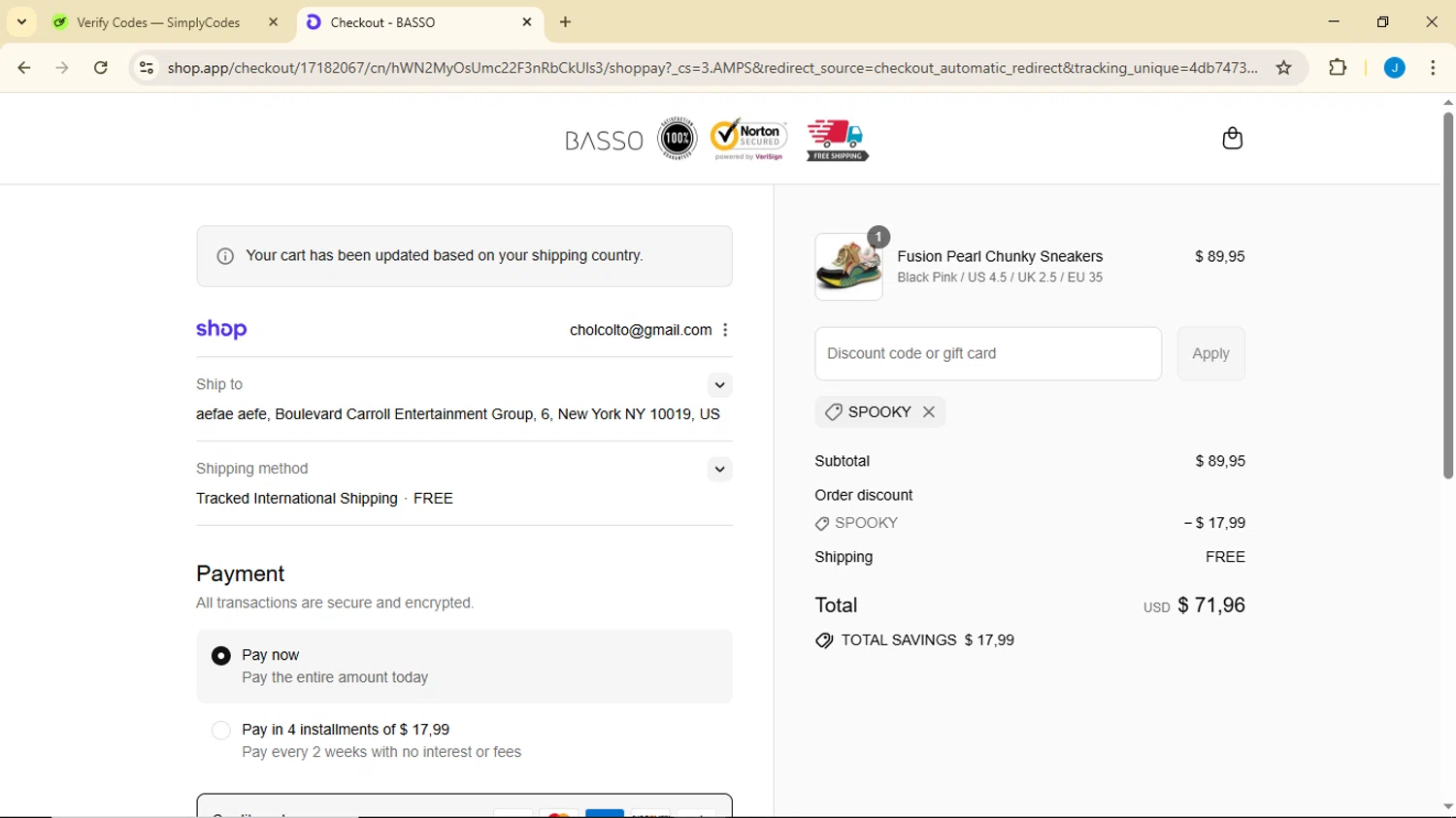Click the cholcolto@gmail.com email text
The width and height of the screenshot is (1456, 818).
[x=641, y=330]
